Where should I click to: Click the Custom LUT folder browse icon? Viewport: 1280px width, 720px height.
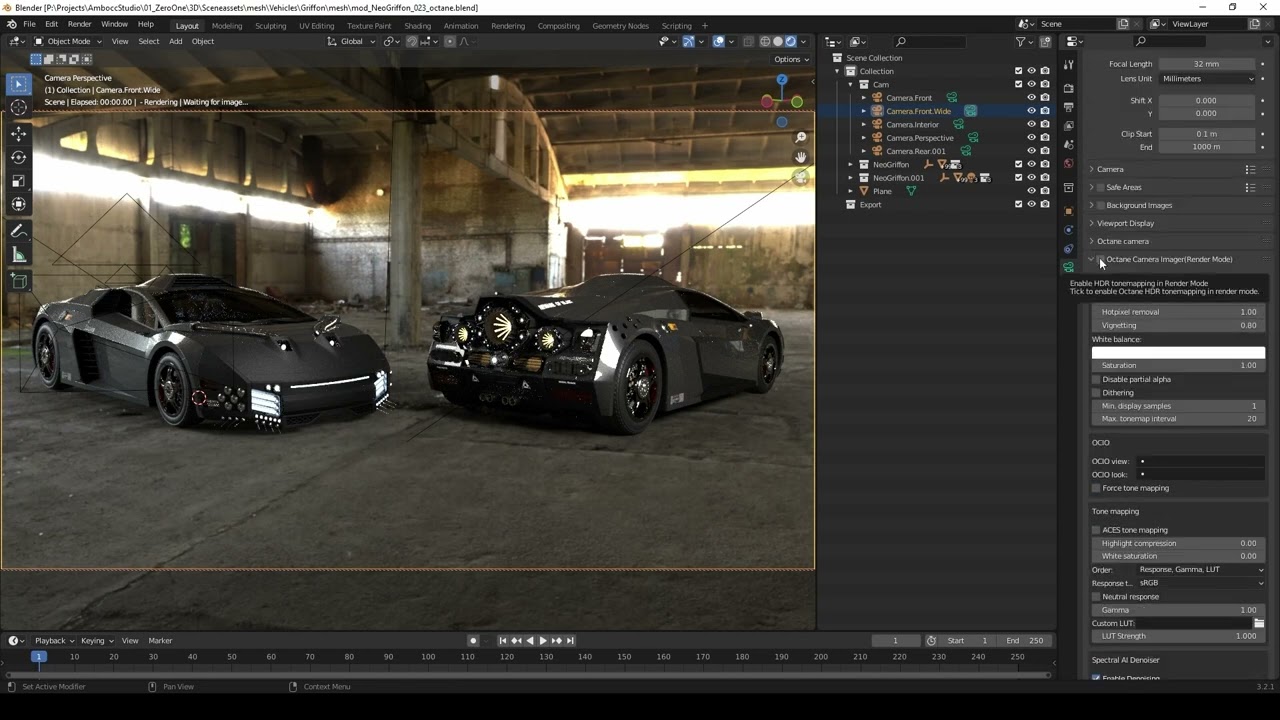point(1258,623)
